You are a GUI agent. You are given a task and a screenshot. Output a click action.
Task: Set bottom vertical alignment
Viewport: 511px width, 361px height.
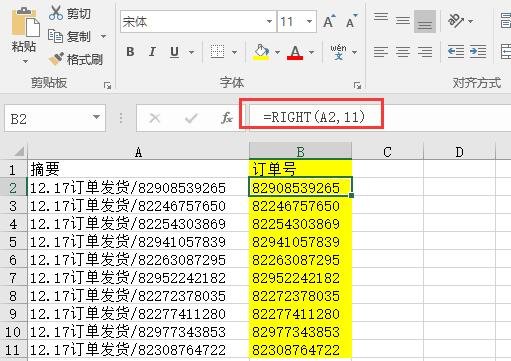coord(425,21)
